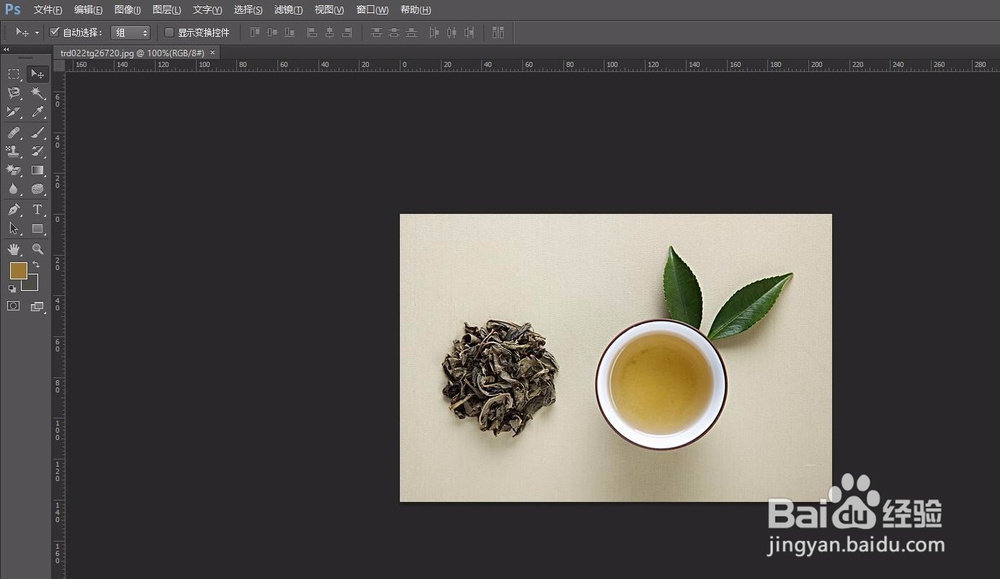Switch to Quick Mask mode
Screen dimensions: 1000x579
click(14, 305)
